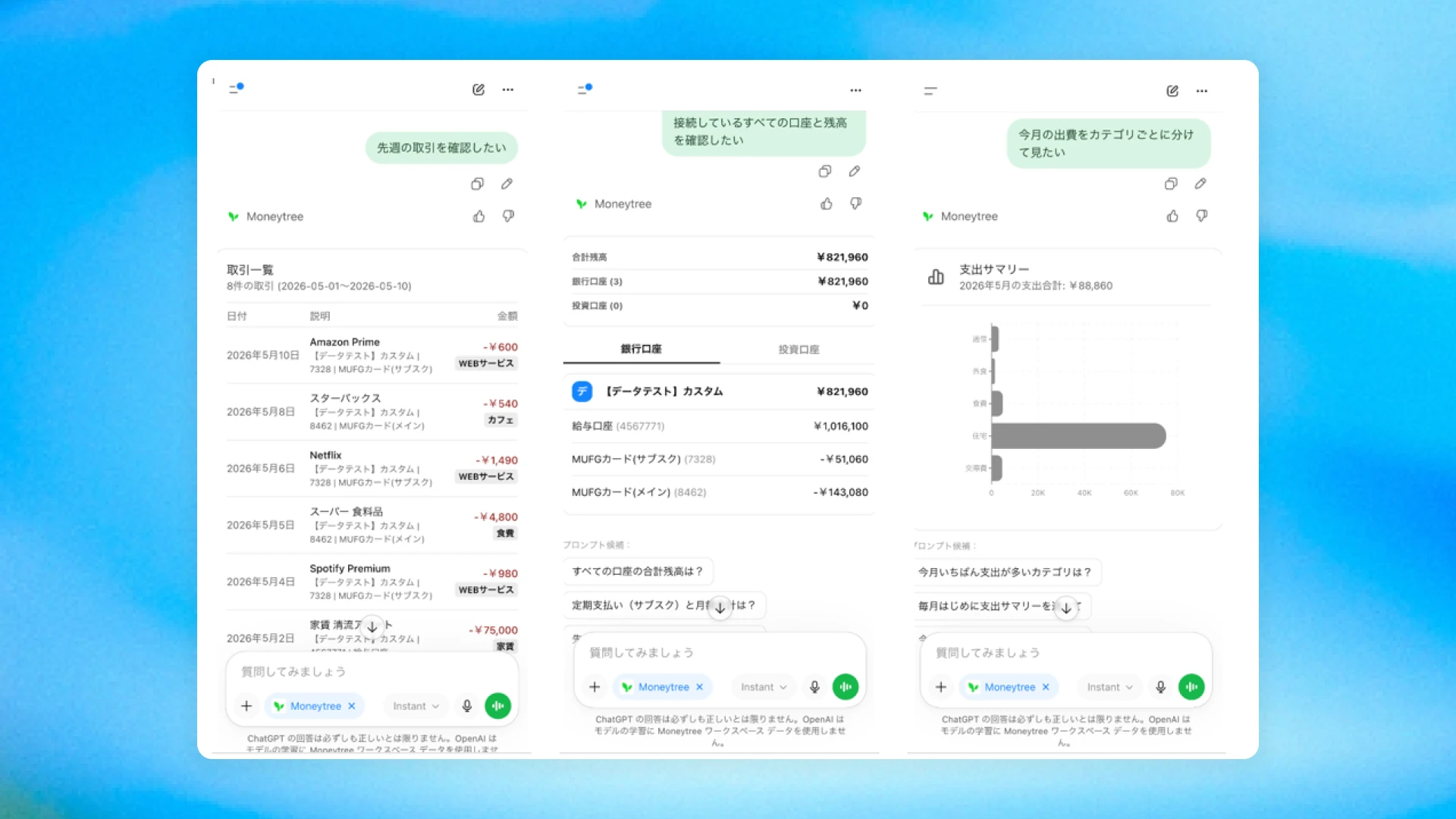This screenshot has width=1456, height=819.
Task: Open sidebar menu in middle accounts panel
Action: pyautogui.click(x=584, y=89)
